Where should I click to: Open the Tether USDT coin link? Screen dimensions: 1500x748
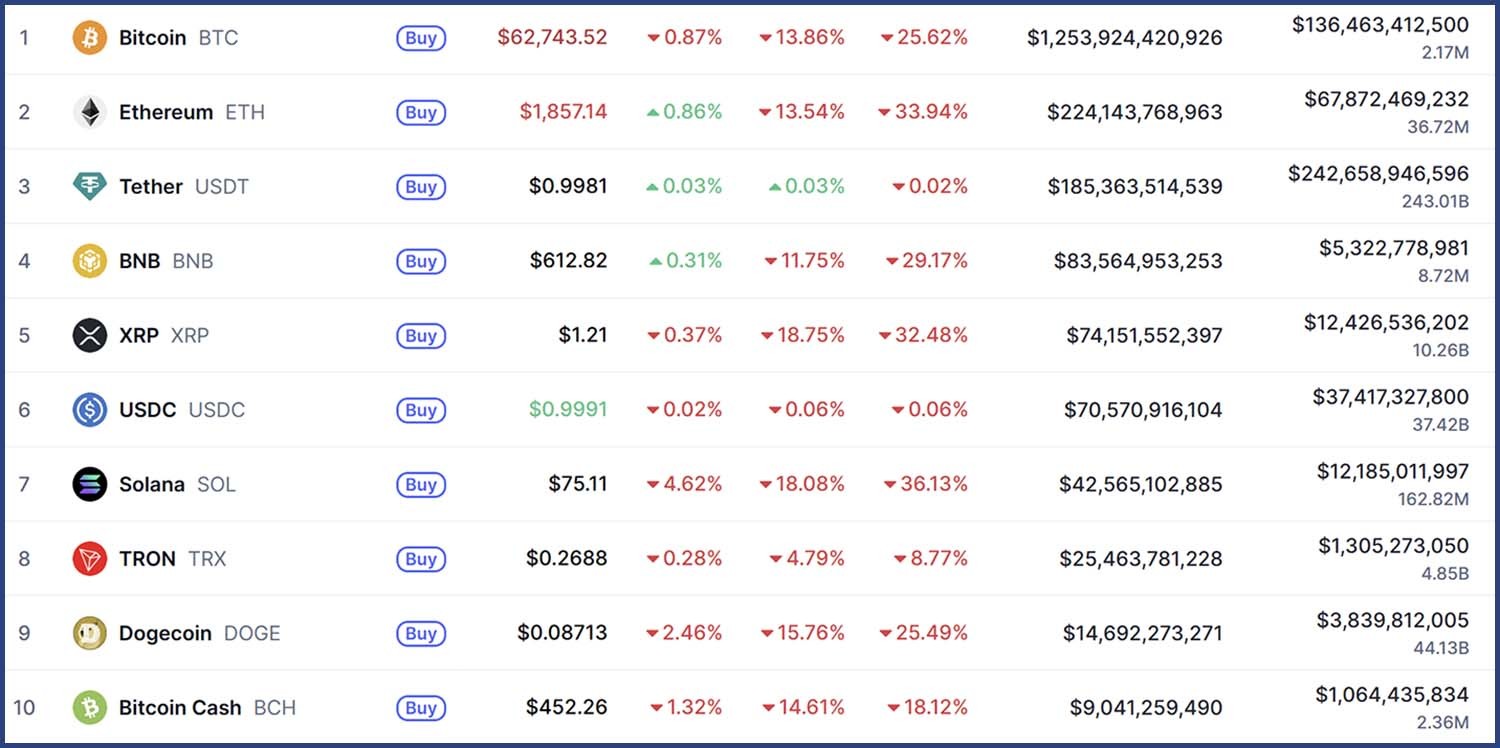pos(183,187)
